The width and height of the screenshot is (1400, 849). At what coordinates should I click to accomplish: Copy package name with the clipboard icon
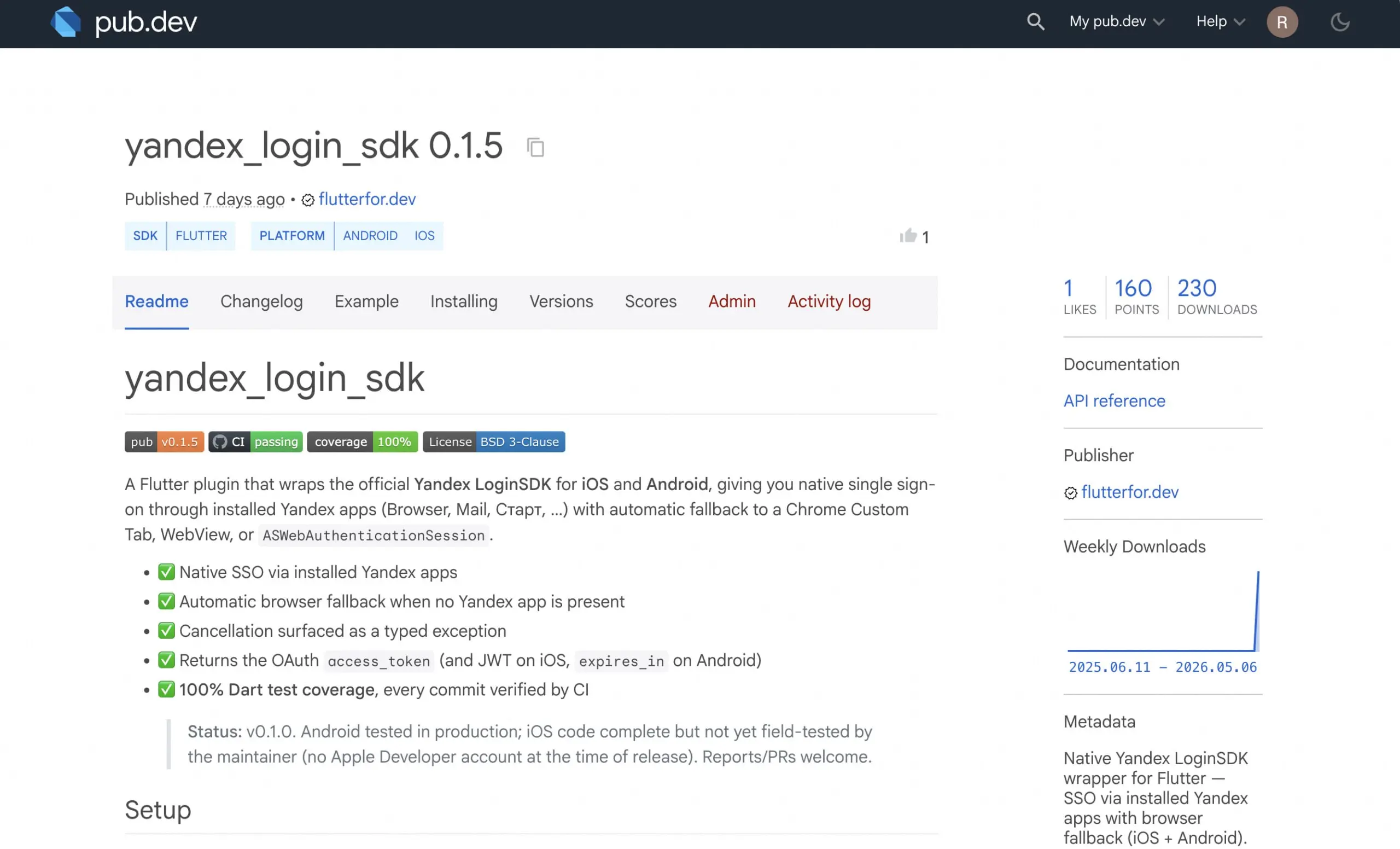535,147
